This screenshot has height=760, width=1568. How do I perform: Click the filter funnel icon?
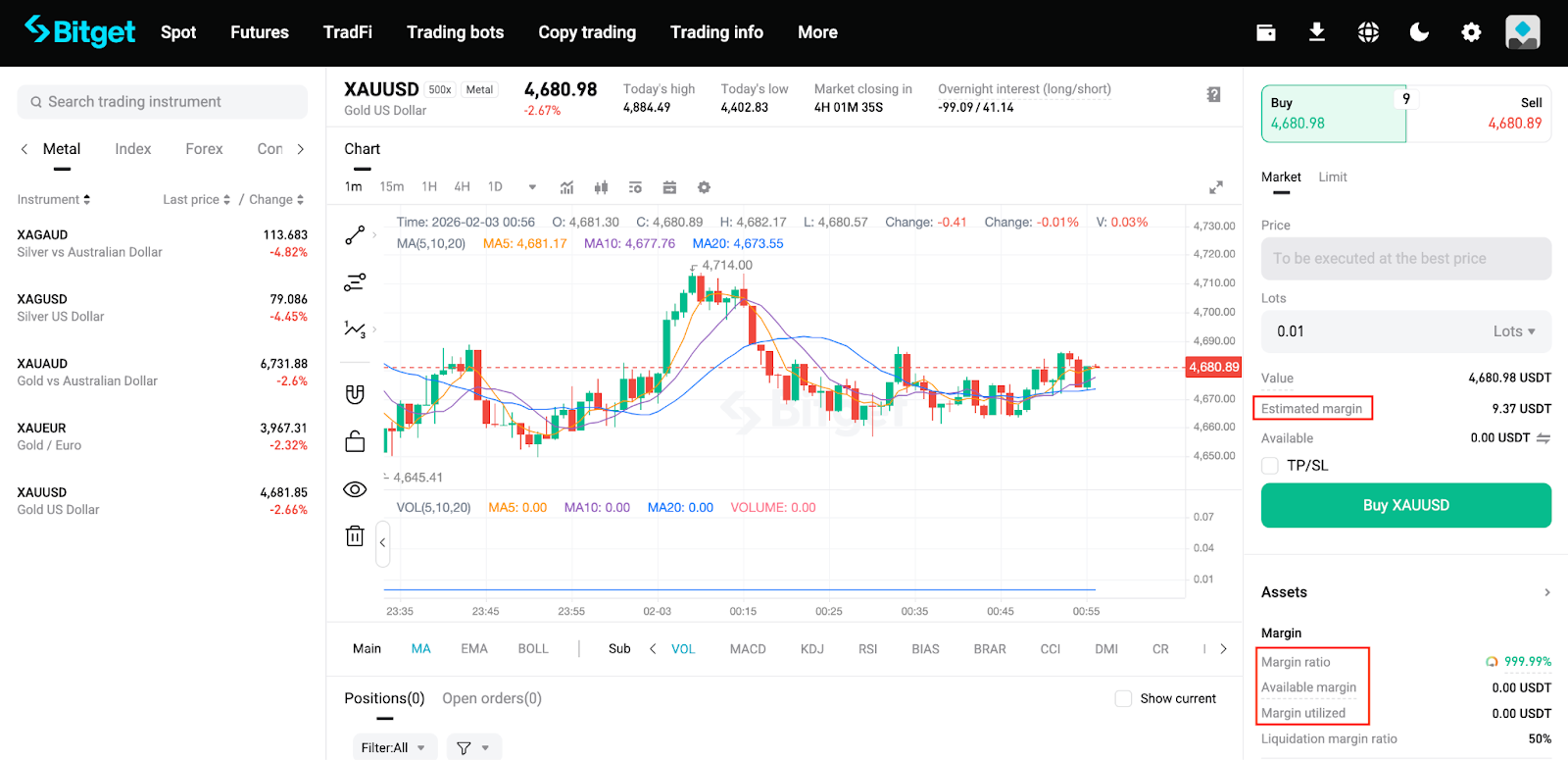coord(464,748)
